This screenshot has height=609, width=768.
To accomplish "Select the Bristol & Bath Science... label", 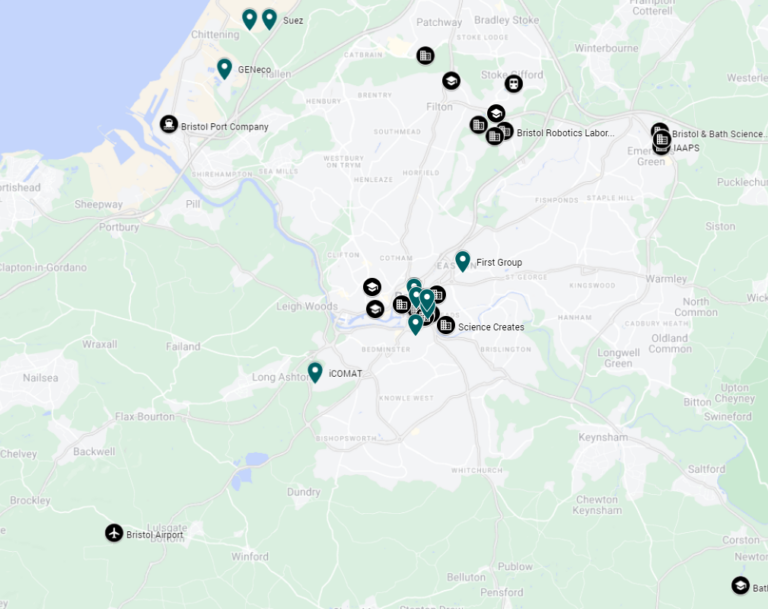I will [x=719, y=134].
